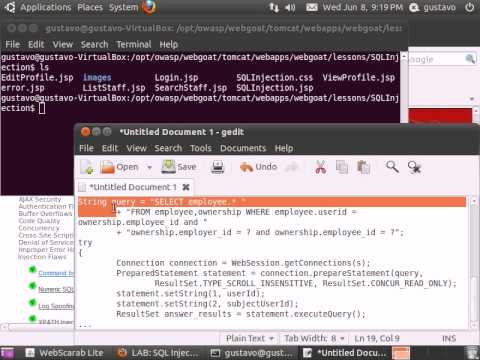The image size is (480, 360).
Task: Launch Firefox from the top panel icon
Action: [x=149, y=7]
